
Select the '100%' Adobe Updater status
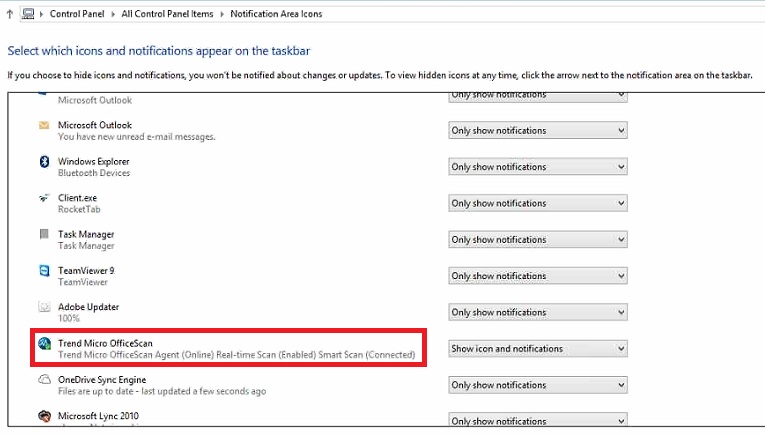coord(69,318)
